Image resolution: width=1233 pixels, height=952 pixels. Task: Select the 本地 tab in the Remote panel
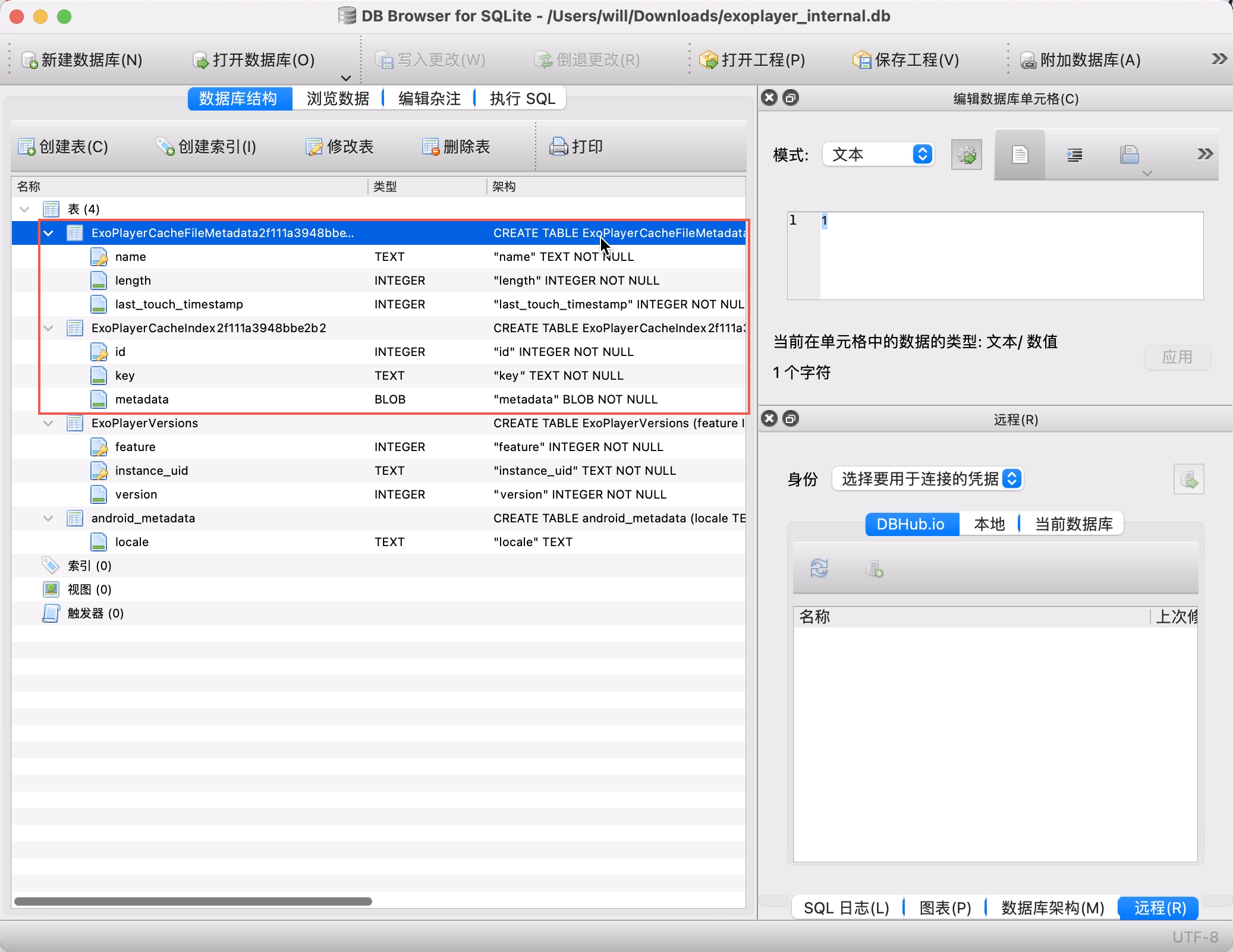988,524
